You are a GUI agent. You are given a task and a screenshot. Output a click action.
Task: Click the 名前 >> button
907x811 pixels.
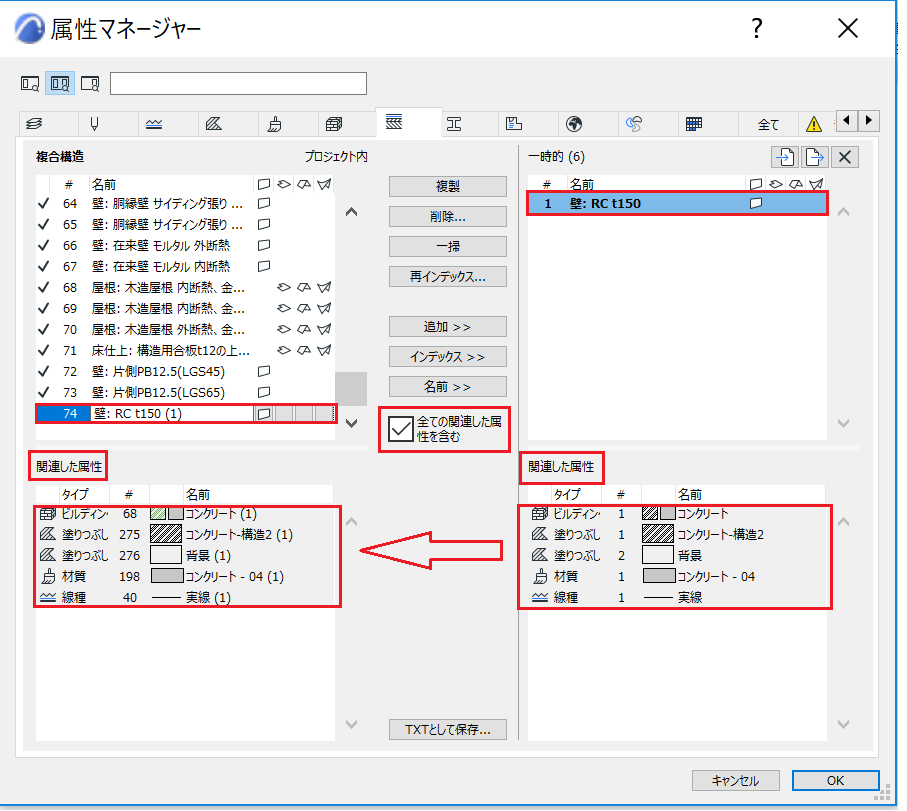448,387
